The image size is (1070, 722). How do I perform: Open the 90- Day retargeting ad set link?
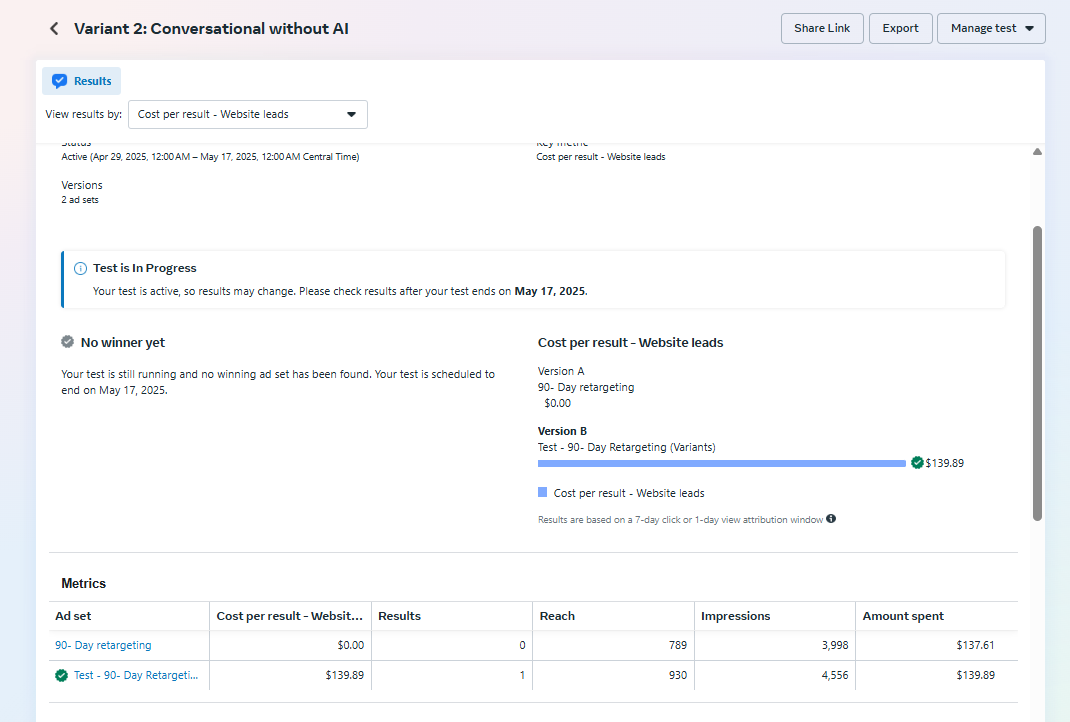tap(103, 645)
